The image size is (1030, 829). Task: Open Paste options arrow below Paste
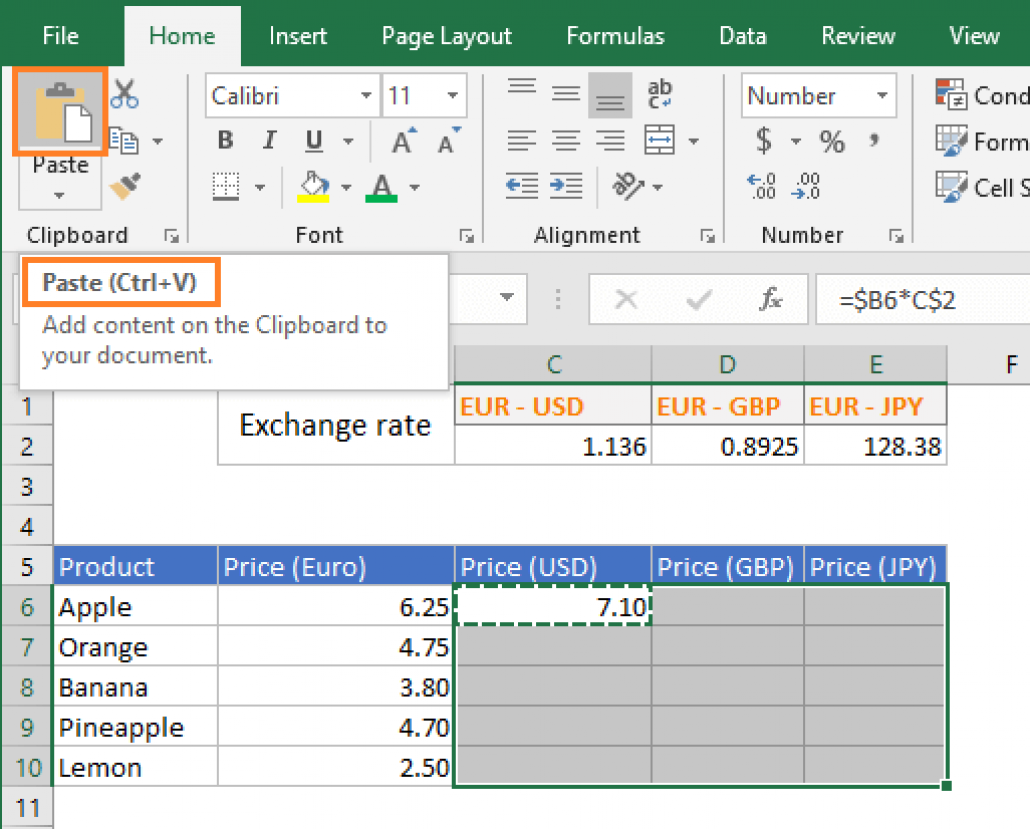tap(59, 195)
